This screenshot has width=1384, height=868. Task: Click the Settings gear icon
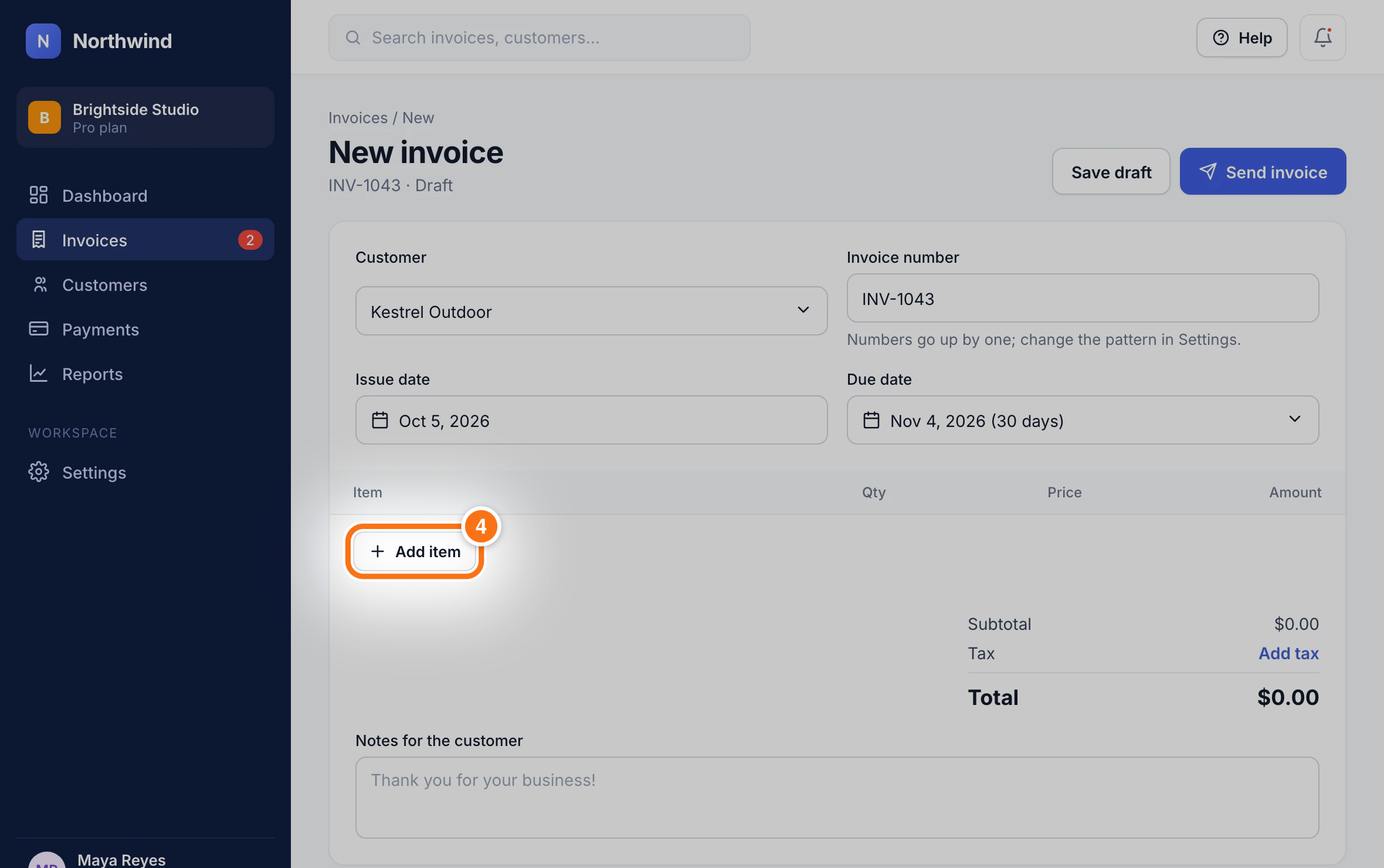pos(39,472)
